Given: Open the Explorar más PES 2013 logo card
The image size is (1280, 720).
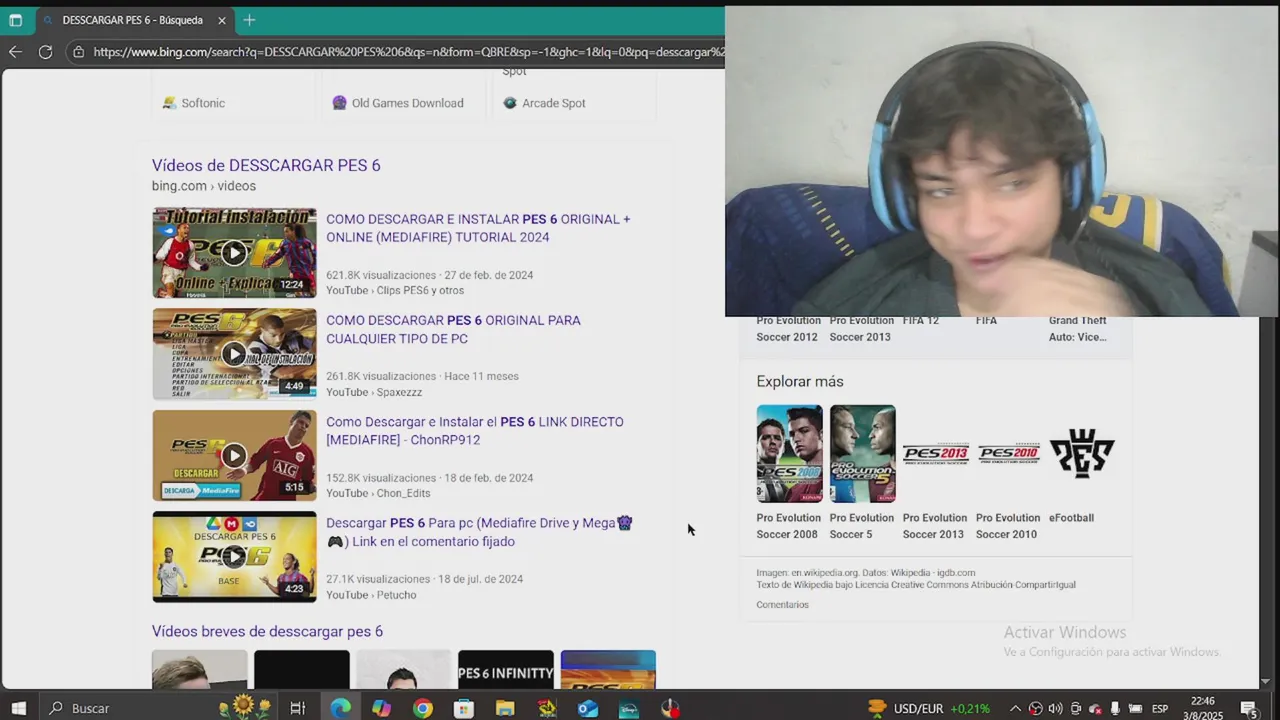Looking at the screenshot, I should tap(935, 454).
